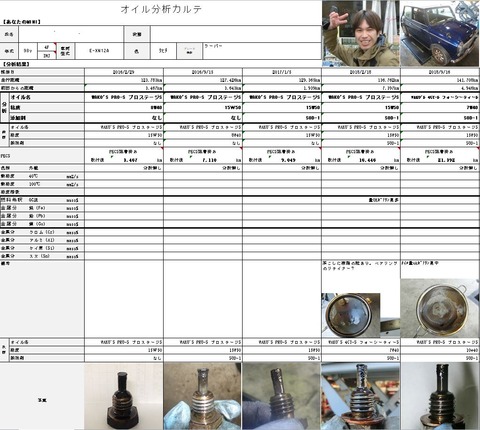Select the クーパー grade cell
480x430 pixels.
pos(262,51)
